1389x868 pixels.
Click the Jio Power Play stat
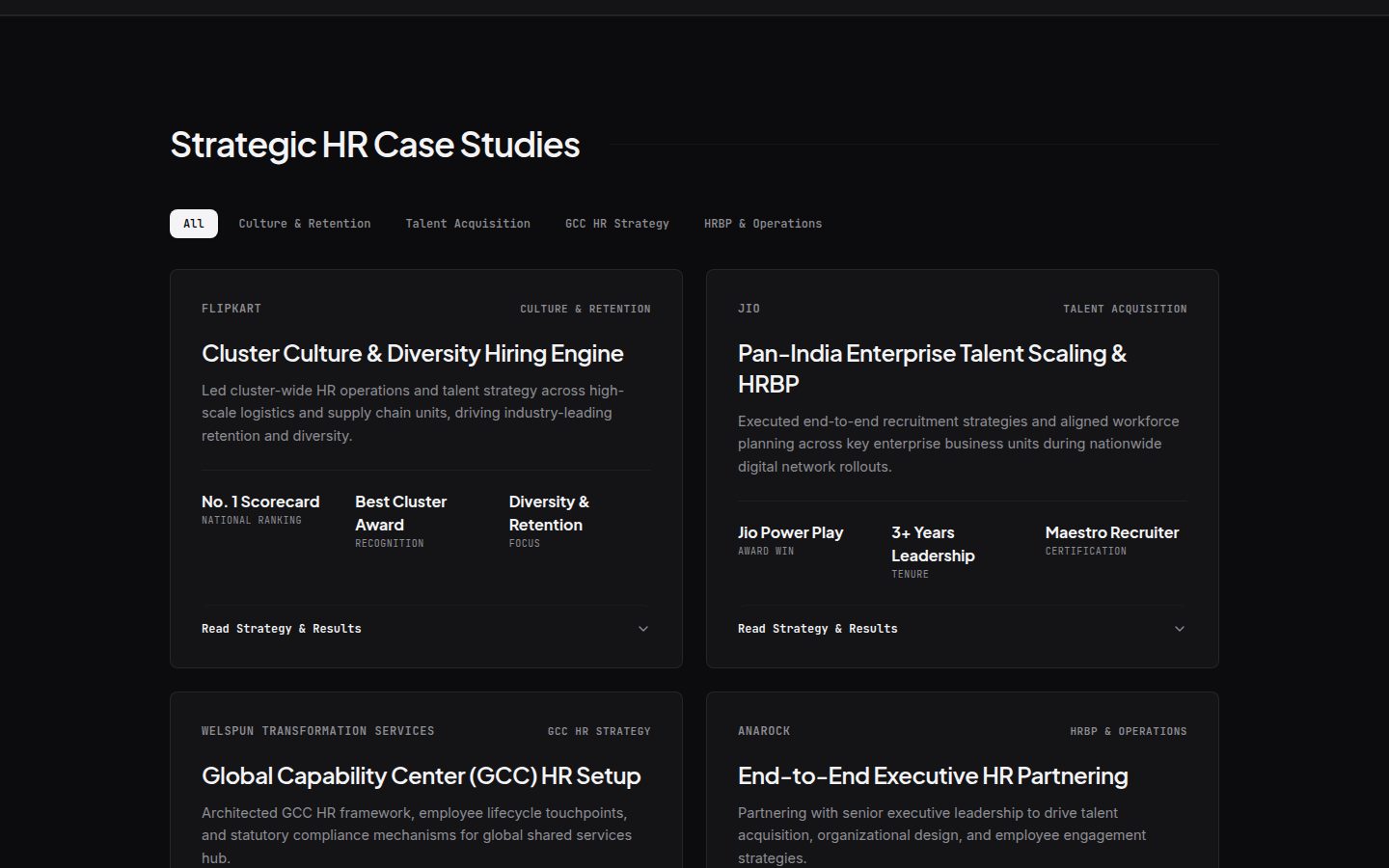click(x=791, y=533)
